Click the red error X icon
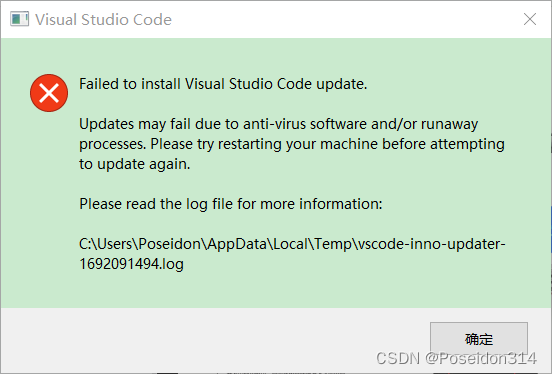Screen dimensions: 552x374 [49, 93]
